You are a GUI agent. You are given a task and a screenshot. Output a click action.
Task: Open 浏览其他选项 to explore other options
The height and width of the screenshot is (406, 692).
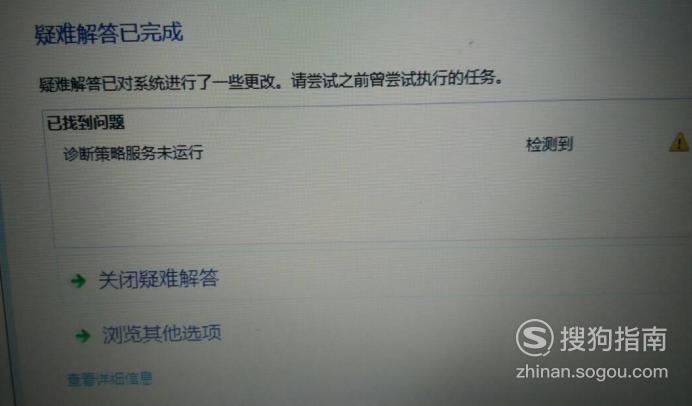(162, 334)
